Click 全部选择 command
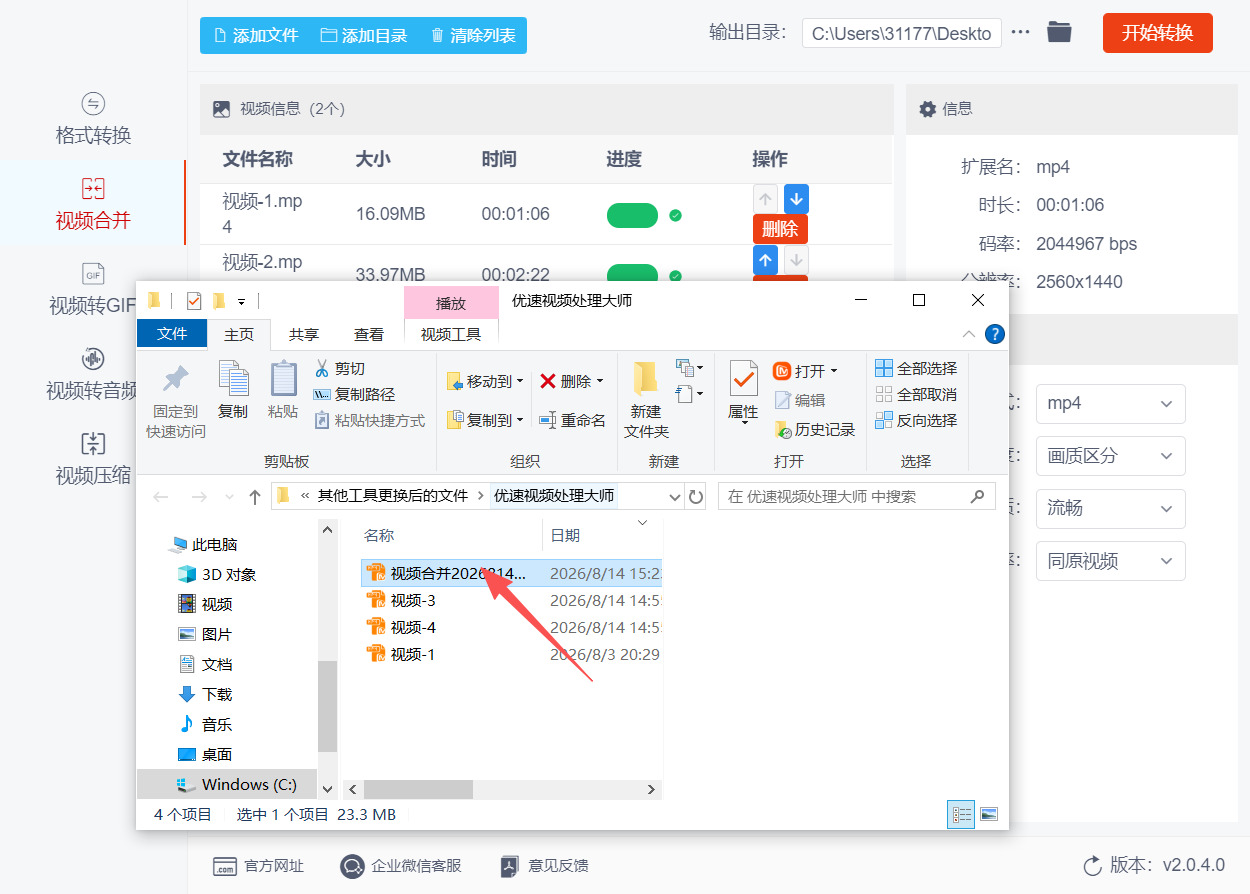The image size is (1250, 894). (x=916, y=368)
